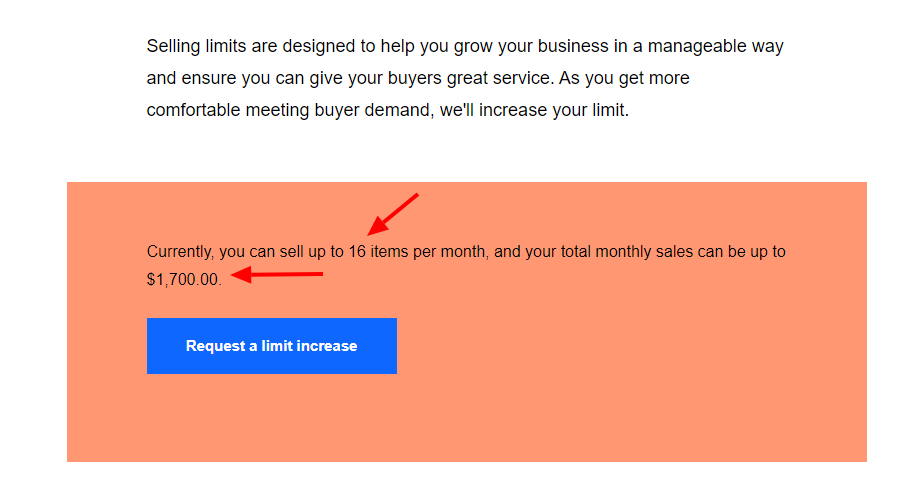924x498 pixels.
Task: Click the number 16 in the limit sentence
Action: click(357, 252)
